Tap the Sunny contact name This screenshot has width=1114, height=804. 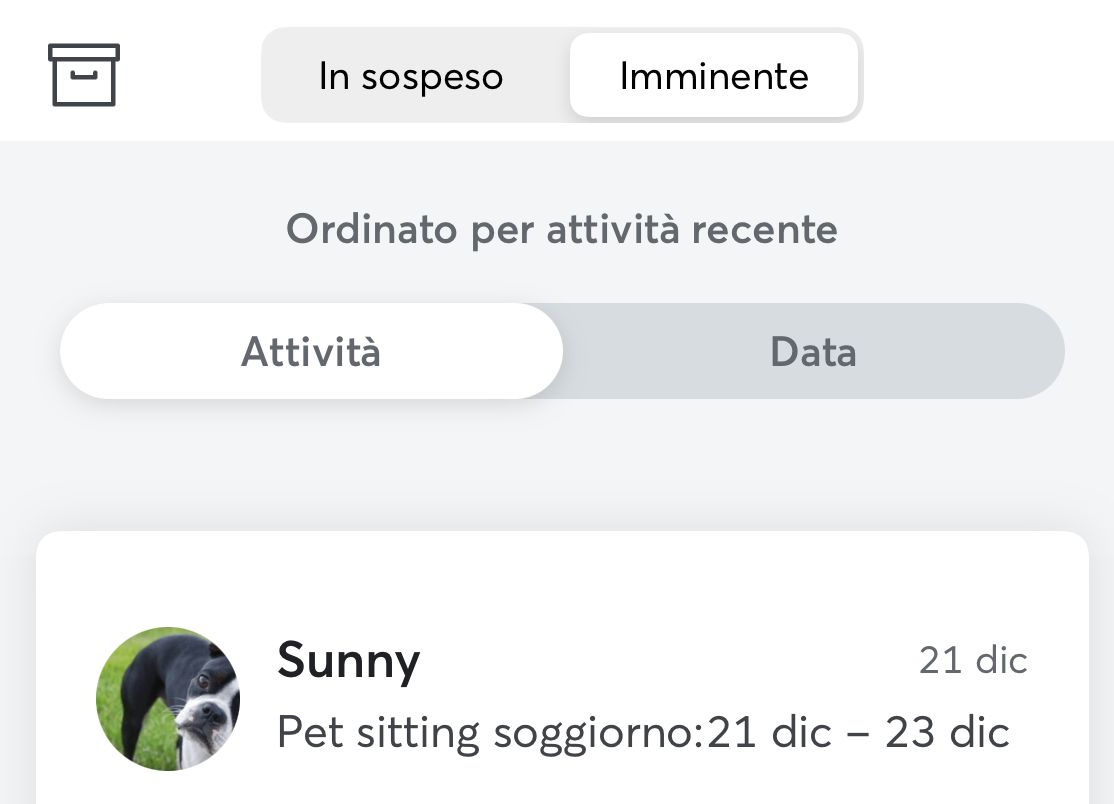[348, 660]
